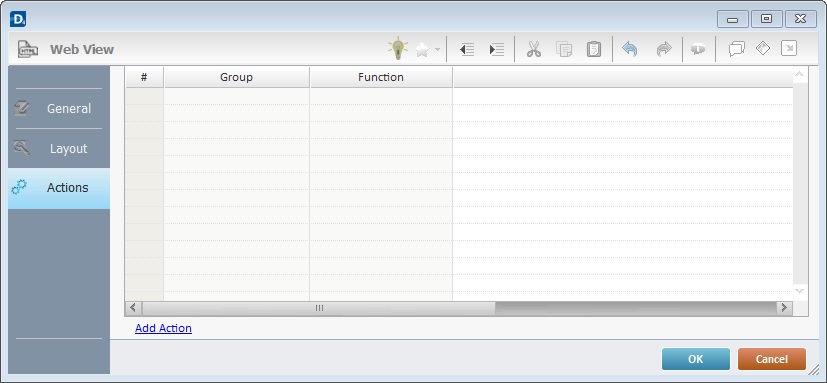
Task: Click the D4 application logo icon
Action: 18,20
